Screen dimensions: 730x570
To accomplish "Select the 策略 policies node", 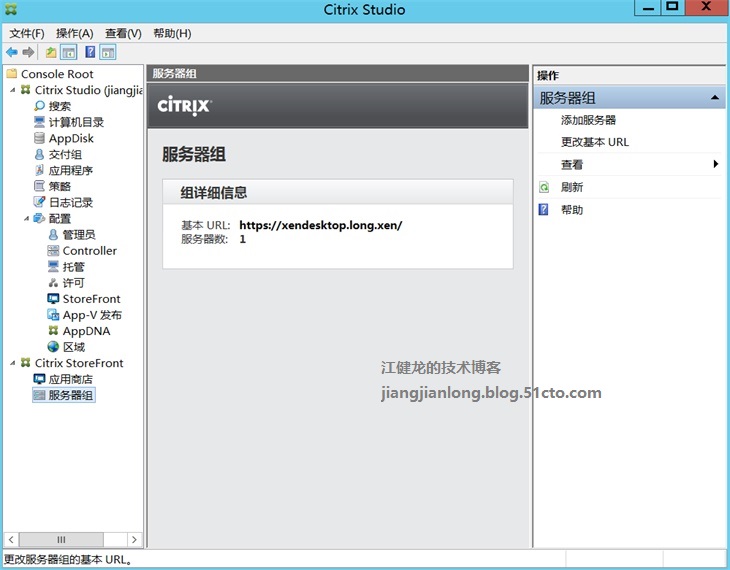I will [x=53, y=186].
